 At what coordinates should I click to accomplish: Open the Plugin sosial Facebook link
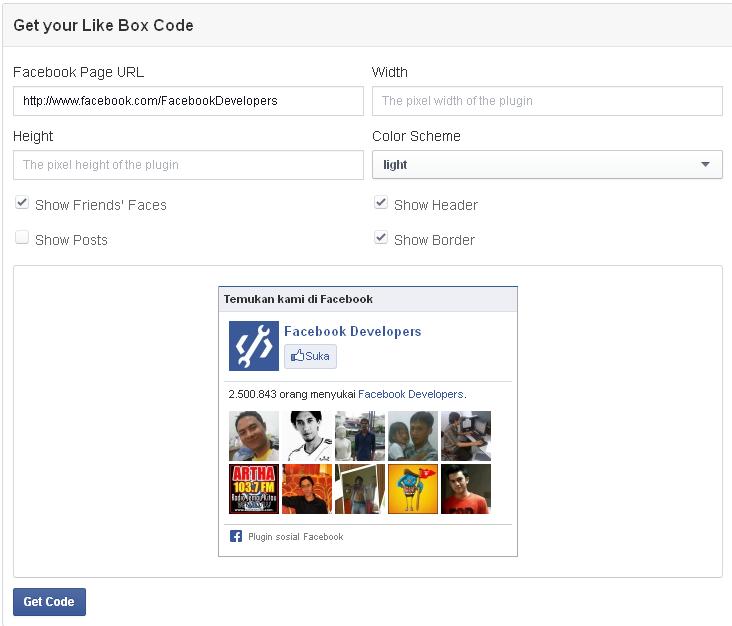click(296, 537)
